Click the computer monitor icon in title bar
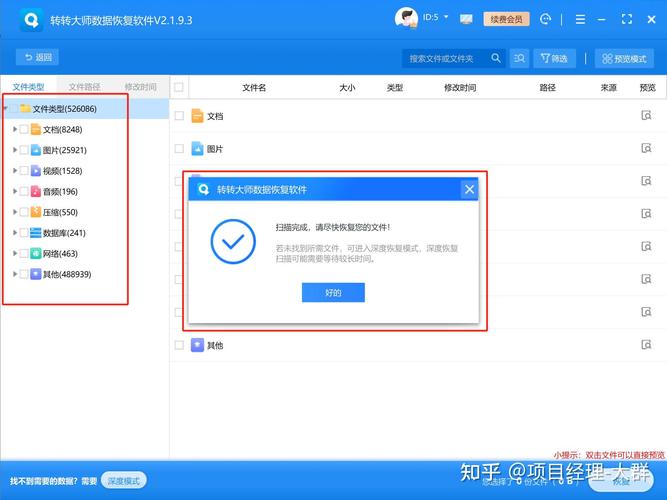Image resolution: width=667 pixels, height=500 pixels. click(x=466, y=19)
